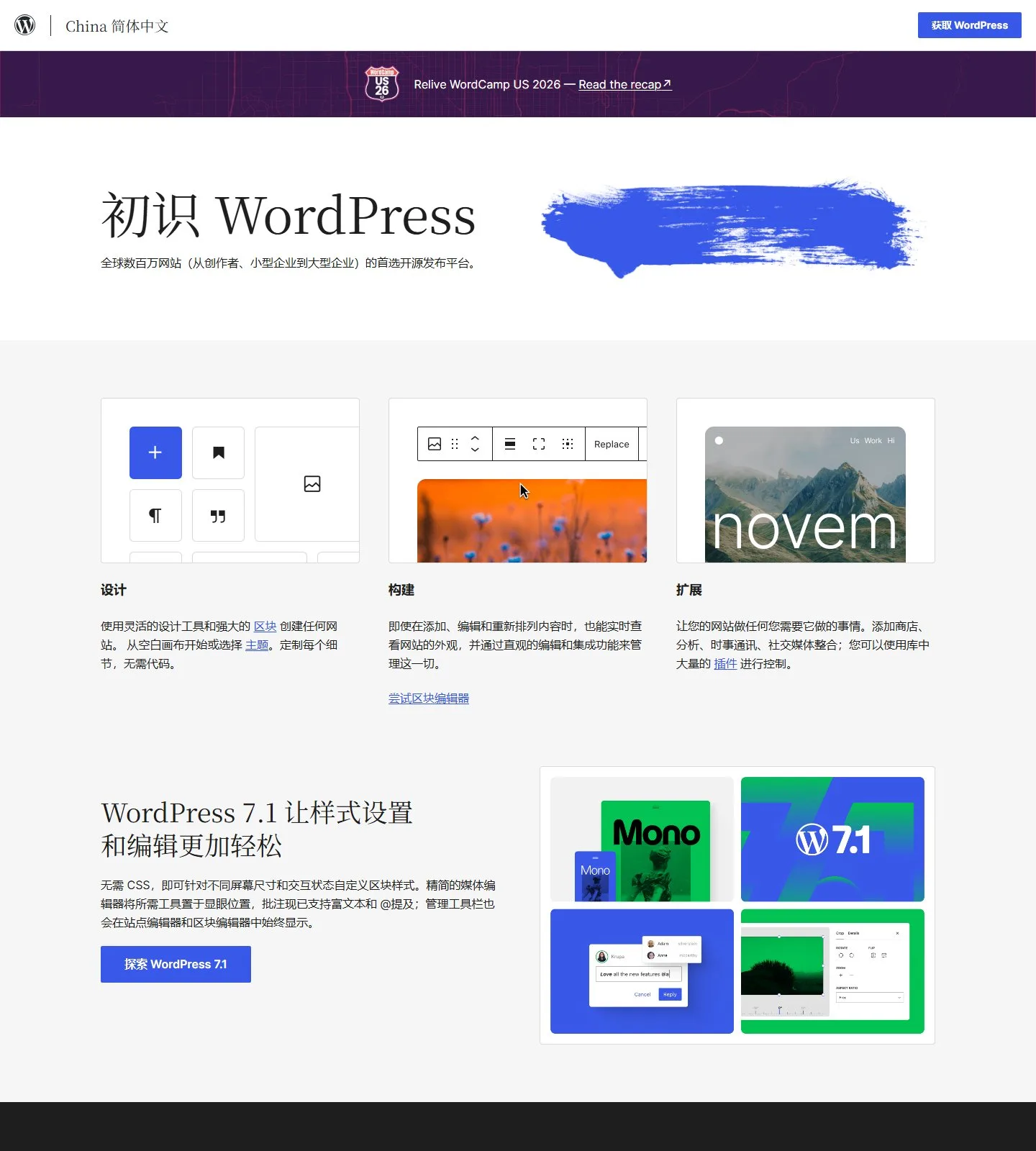This screenshot has height=1151, width=1036.
Task: Open the 主题 link
Action: click(x=257, y=645)
